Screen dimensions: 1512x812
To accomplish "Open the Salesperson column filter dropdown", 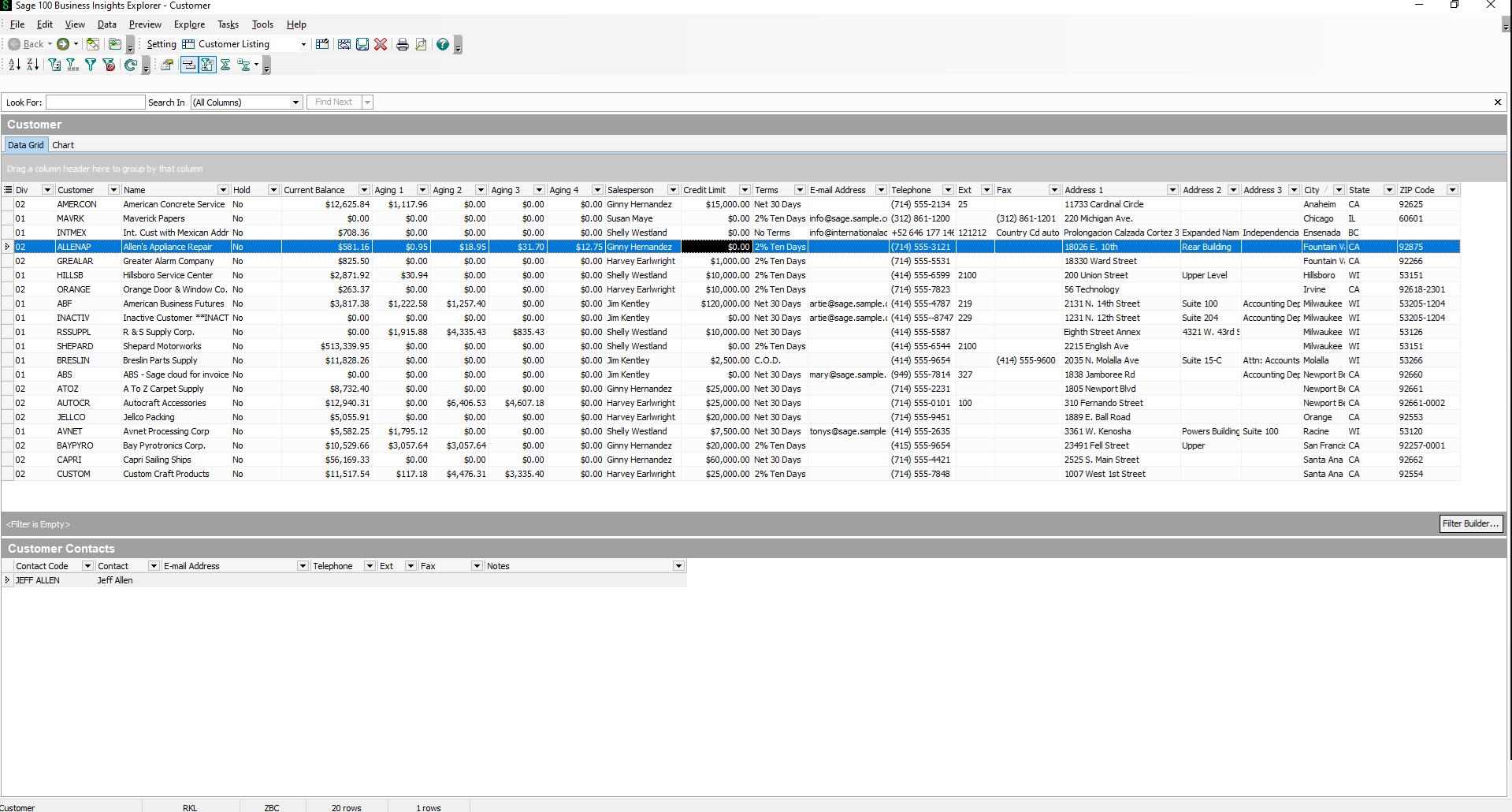I will (x=673, y=189).
